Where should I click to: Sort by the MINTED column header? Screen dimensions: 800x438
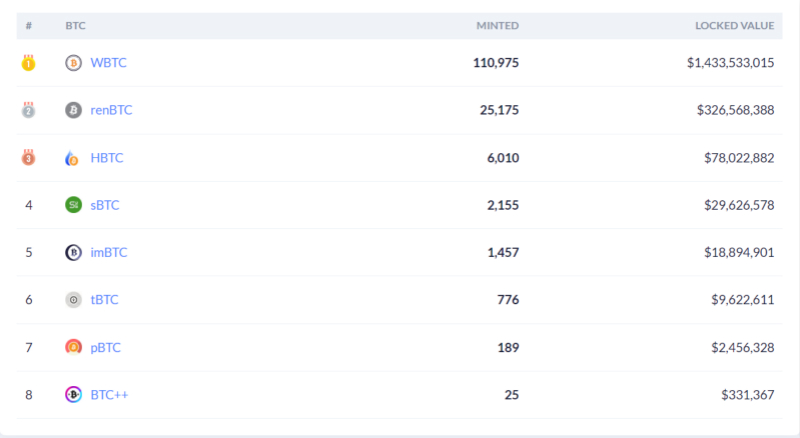(x=497, y=26)
